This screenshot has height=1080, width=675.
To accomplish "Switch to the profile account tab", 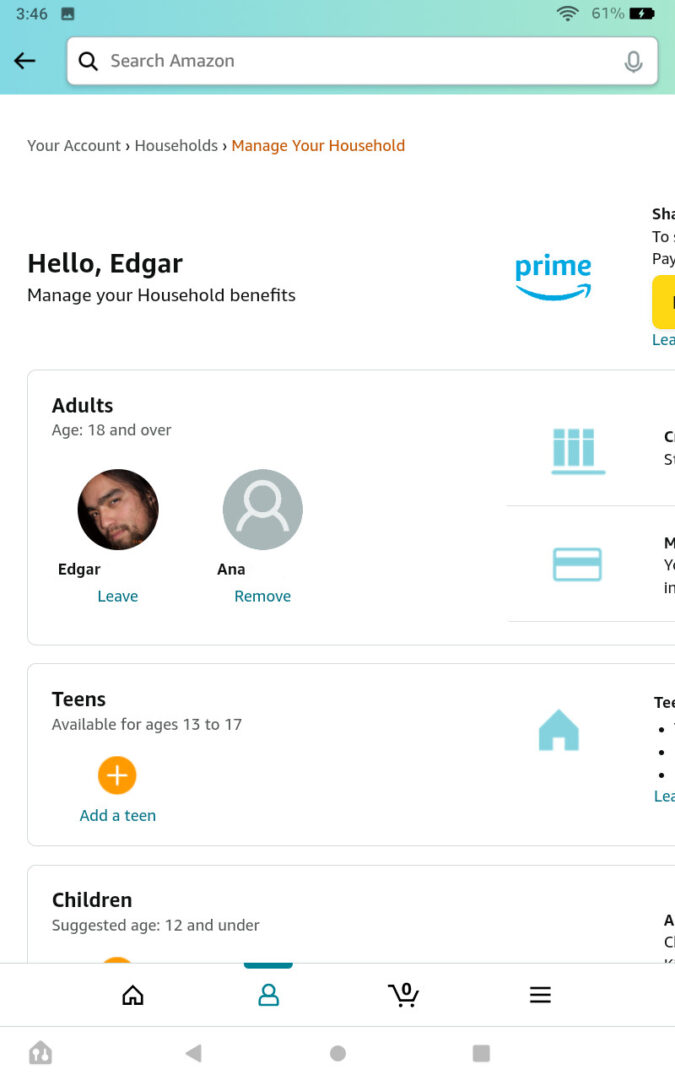I will tap(268, 994).
